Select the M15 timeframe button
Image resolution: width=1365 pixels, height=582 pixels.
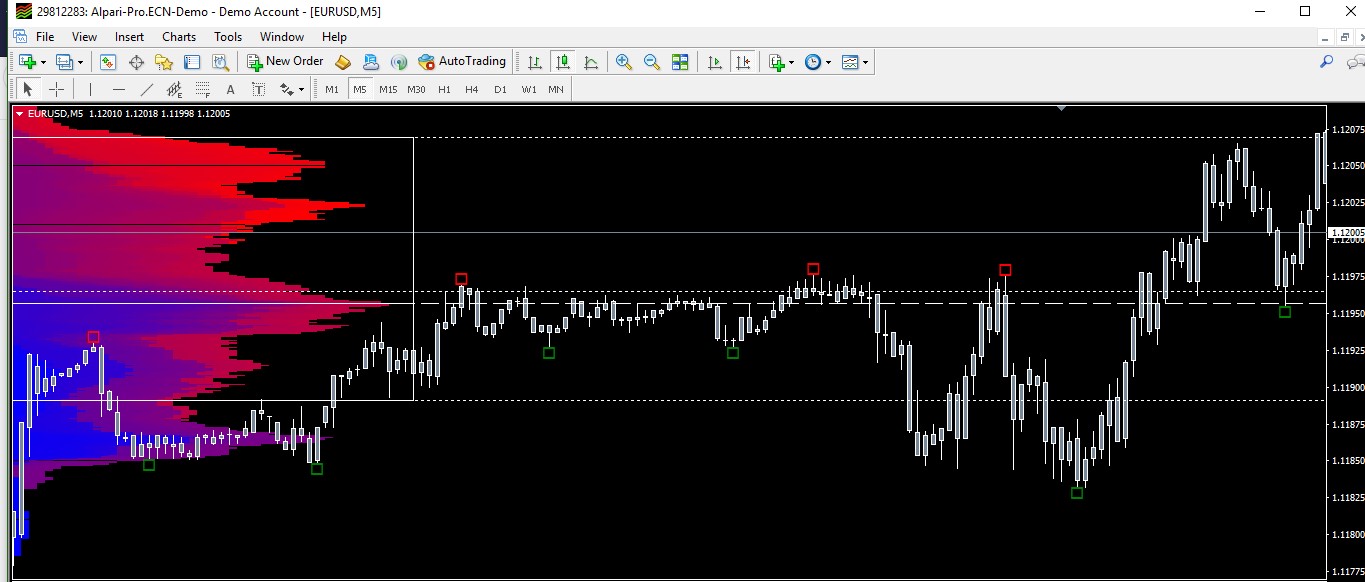(x=388, y=89)
